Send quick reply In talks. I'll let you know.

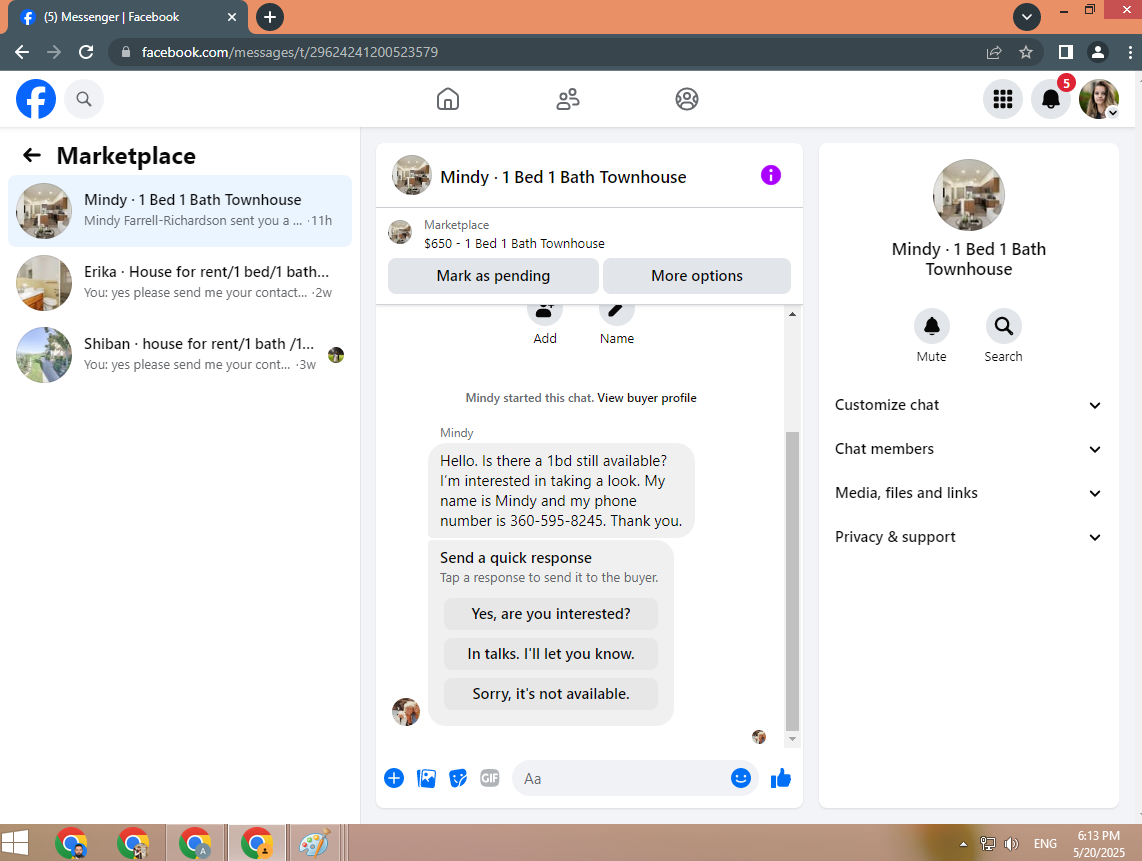551,654
